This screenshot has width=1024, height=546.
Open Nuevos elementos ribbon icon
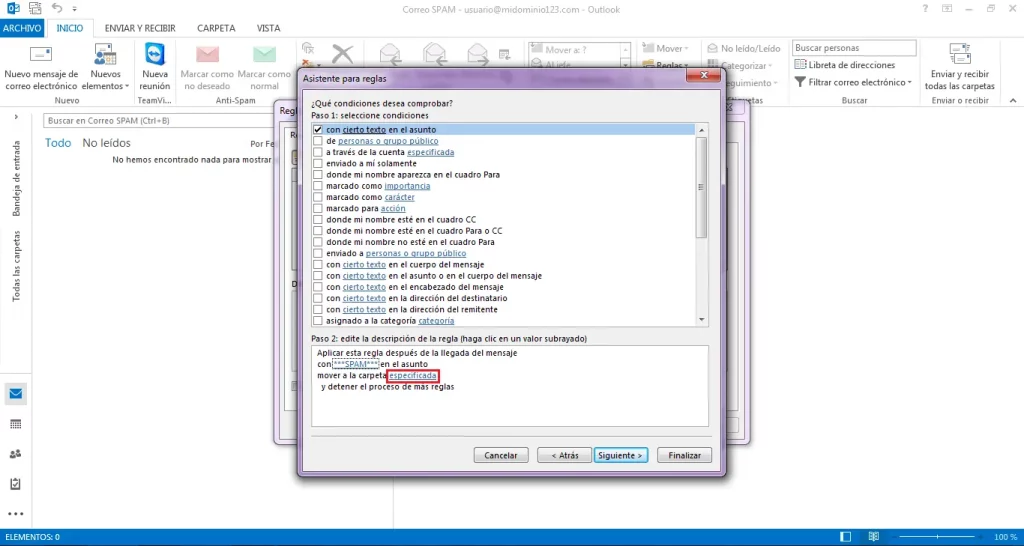click(105, 56)
